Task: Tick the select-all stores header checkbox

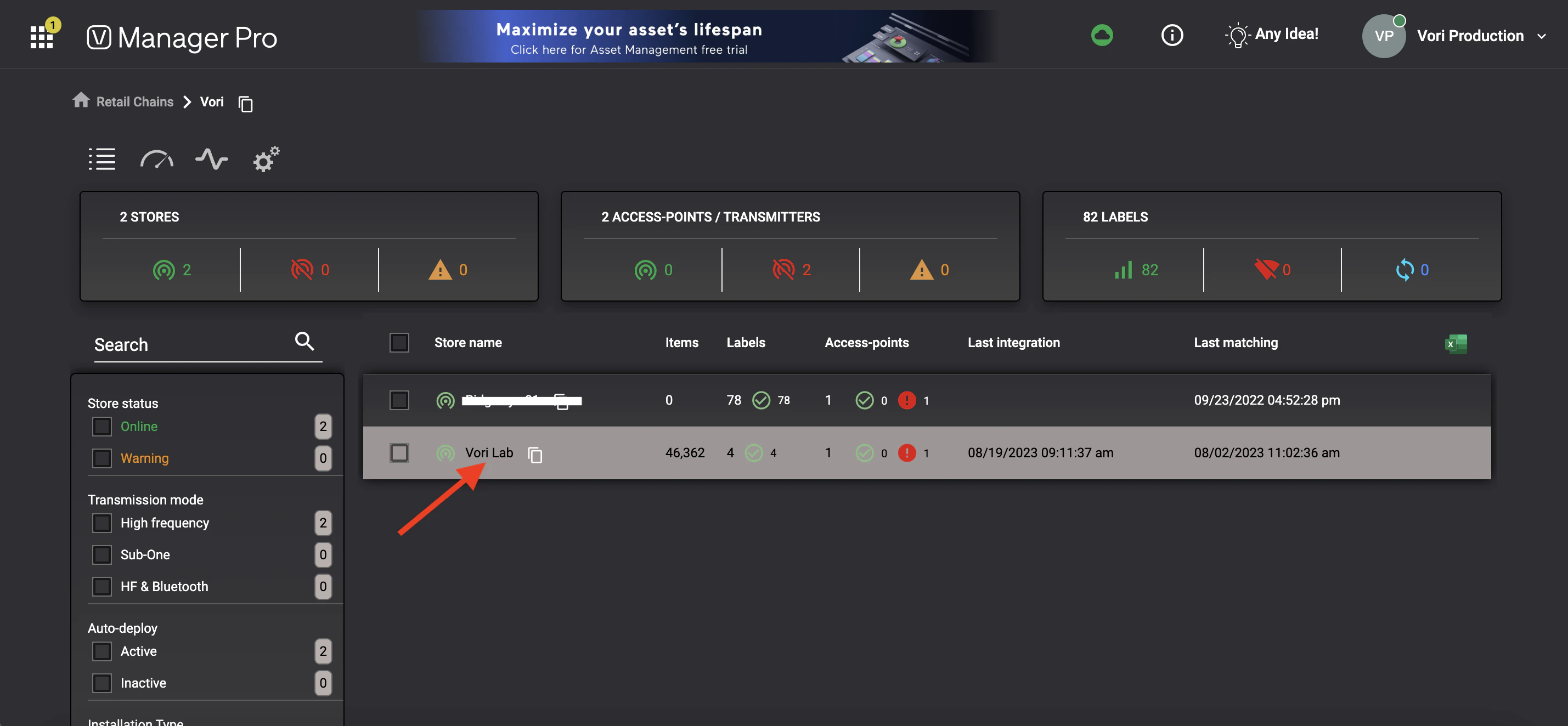Action: coord(399,343)
